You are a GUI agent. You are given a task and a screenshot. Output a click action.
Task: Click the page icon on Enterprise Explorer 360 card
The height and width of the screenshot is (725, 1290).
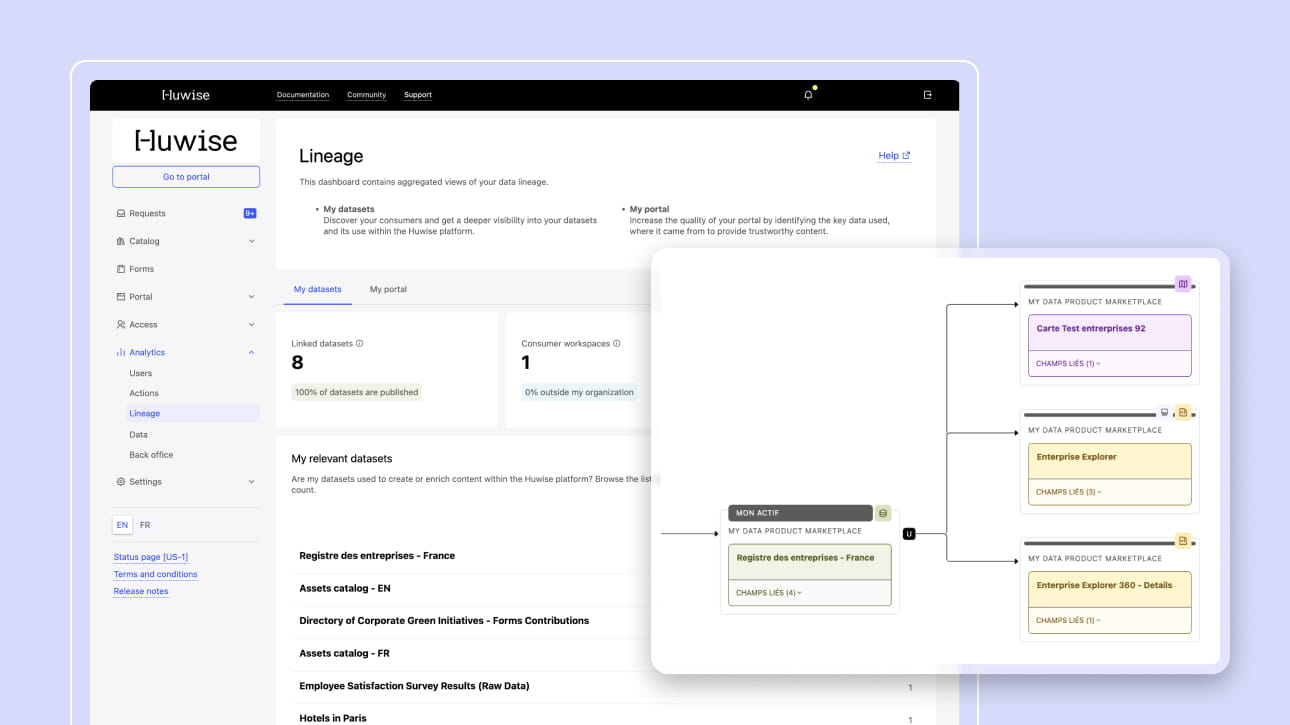(1183, 541)
